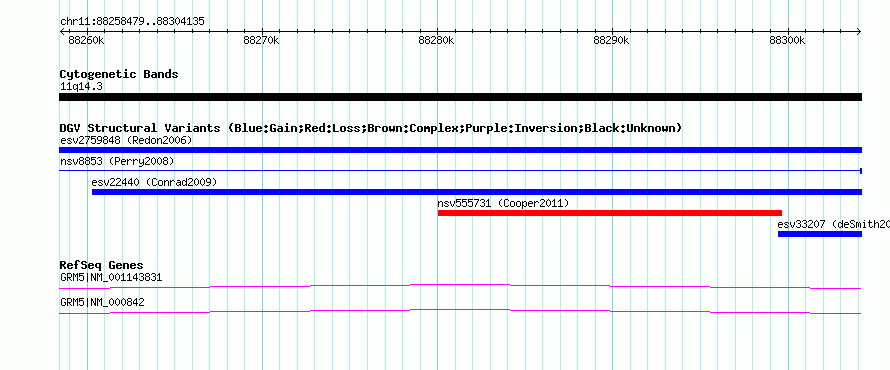Select the short blue esv33207 gain bar
The height and width of the screenshot is (370, 890).
[820, 234]
